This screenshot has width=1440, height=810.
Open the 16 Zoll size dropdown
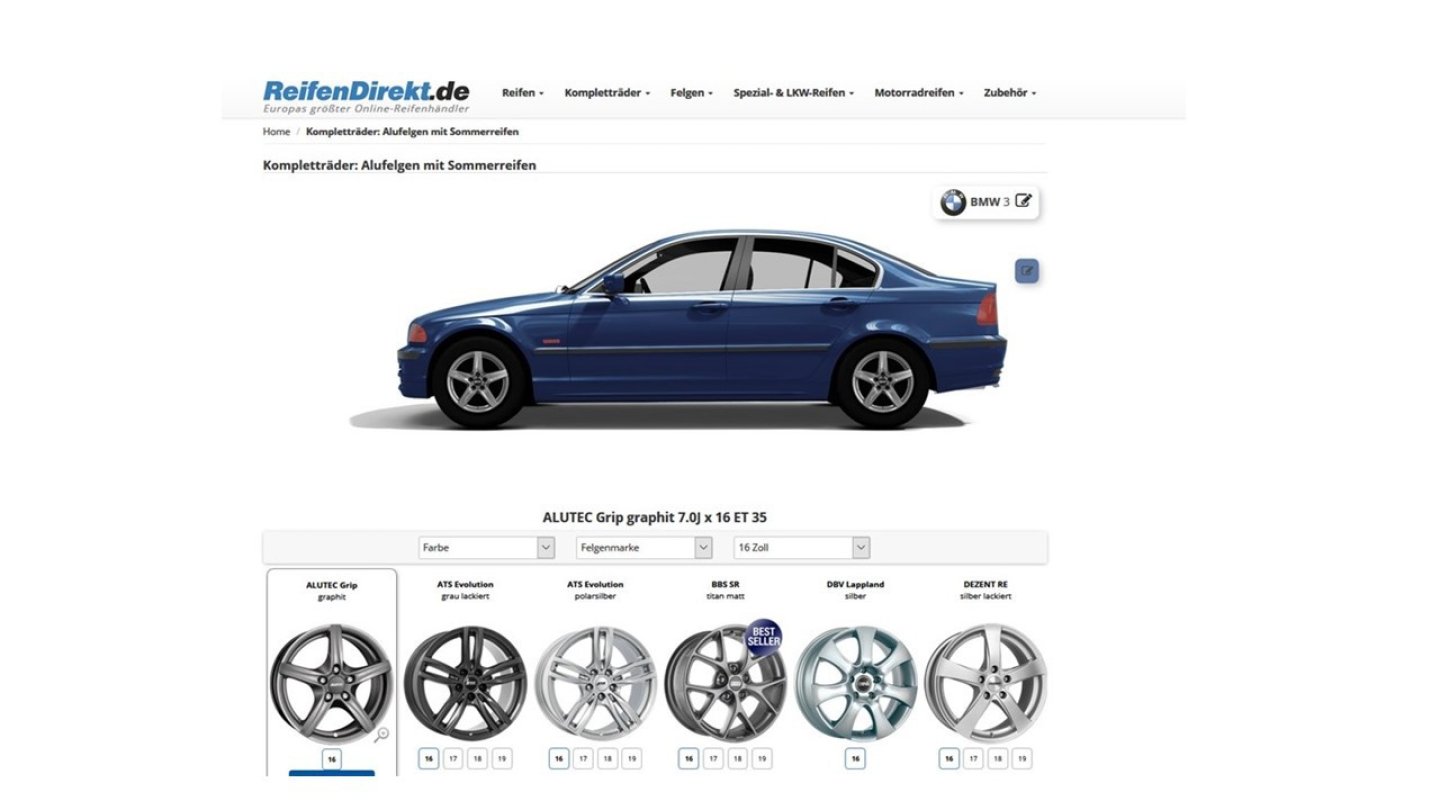click(x=800, y=547)
